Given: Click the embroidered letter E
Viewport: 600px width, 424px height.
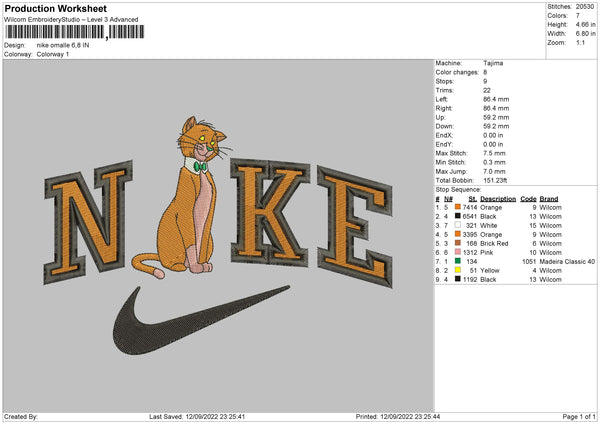Looking at the screenshot, I should 355,226.
